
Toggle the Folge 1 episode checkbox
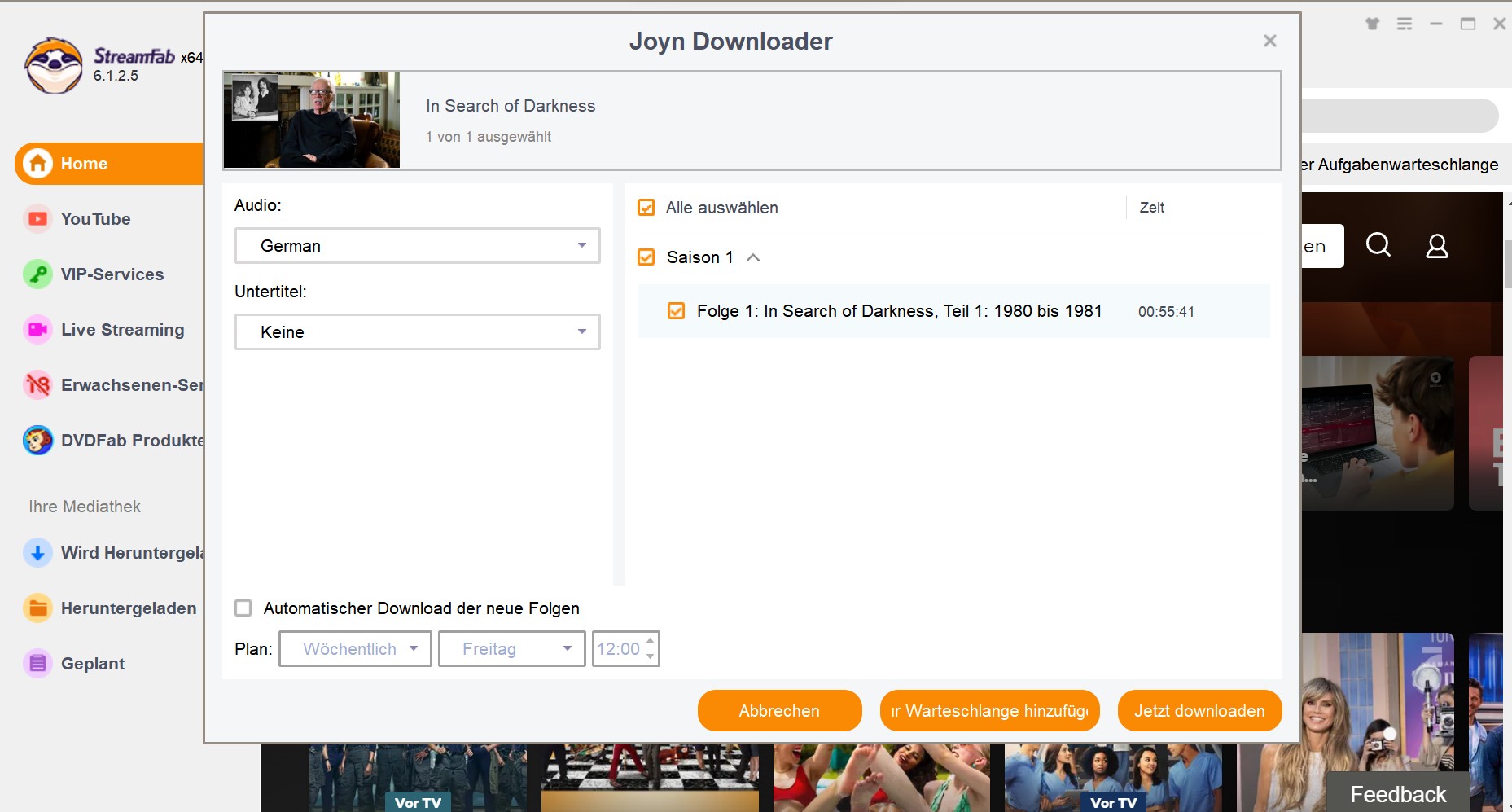pos(676,311)
